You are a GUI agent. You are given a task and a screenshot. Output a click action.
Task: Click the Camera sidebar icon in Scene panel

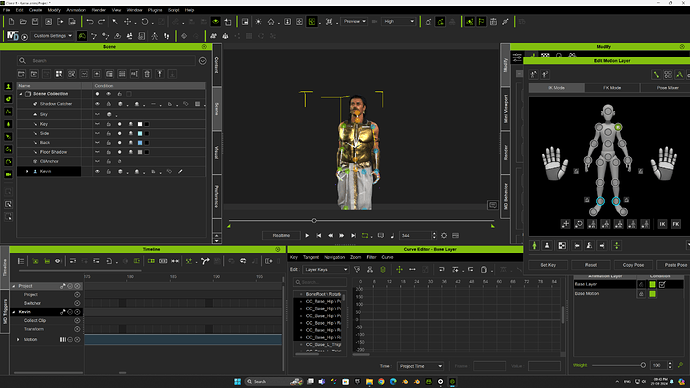point(8,175)
